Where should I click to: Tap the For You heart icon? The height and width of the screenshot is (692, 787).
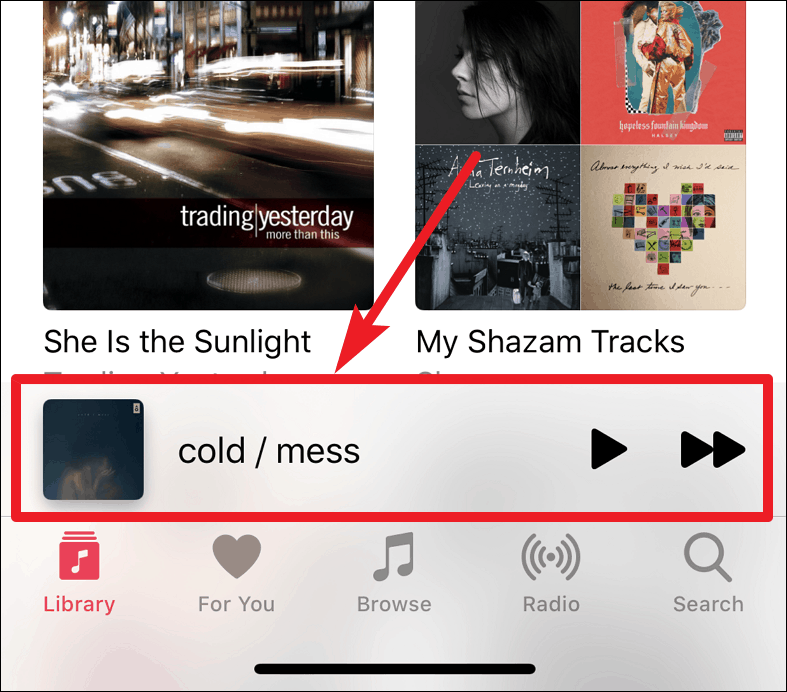click(236, 556)
